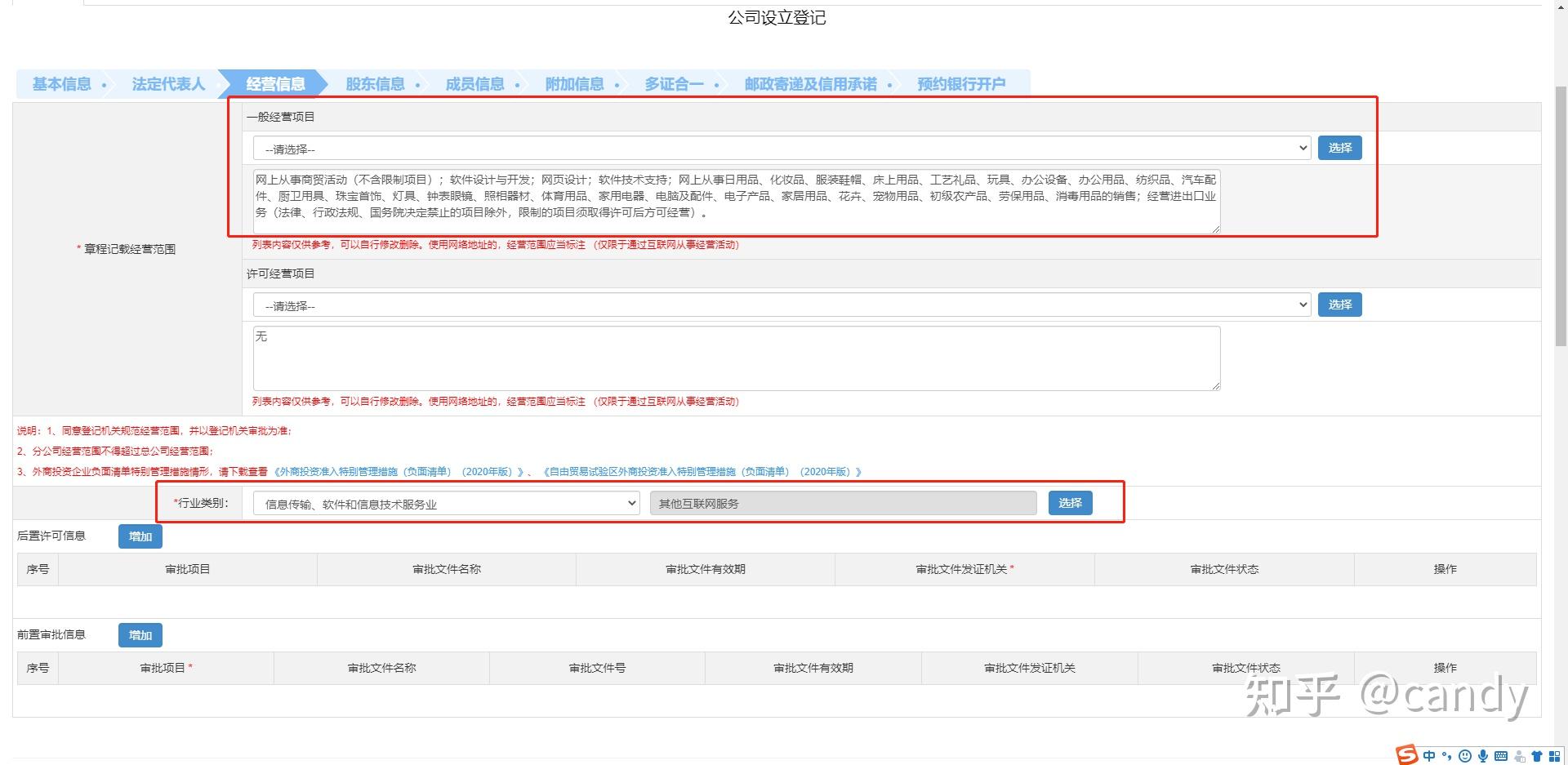Open the emoji panel icon
Image resolution: width=1568 pixels, height=765 pixels.
(x=1464, y=755)
